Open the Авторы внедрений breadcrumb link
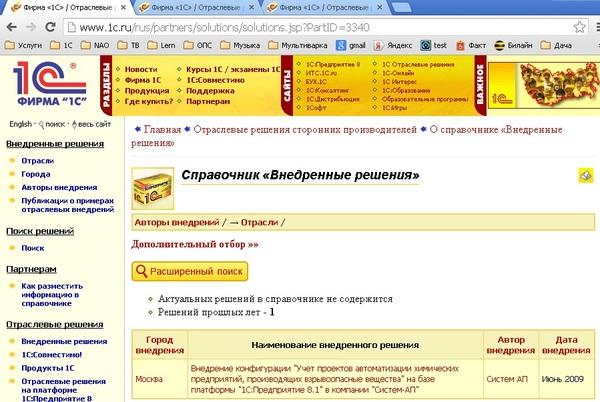Viewport: 600px width, 402px height. [x=177, y=222]
